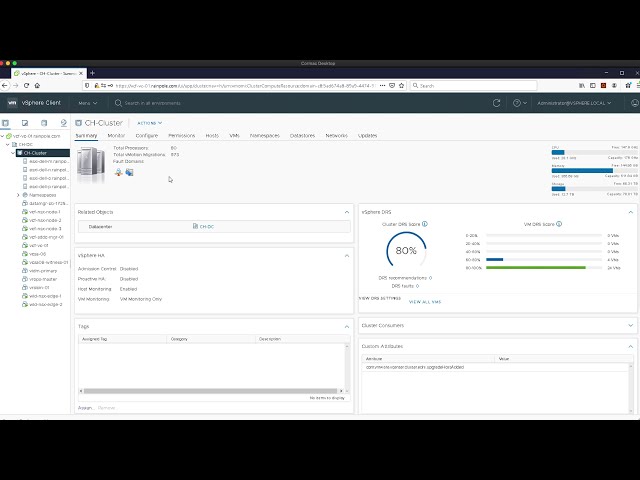Image resolution: width=640 pixels, height=480 pixels.
Task: Open the page actions three-dots menu
Action: point(382,86)
